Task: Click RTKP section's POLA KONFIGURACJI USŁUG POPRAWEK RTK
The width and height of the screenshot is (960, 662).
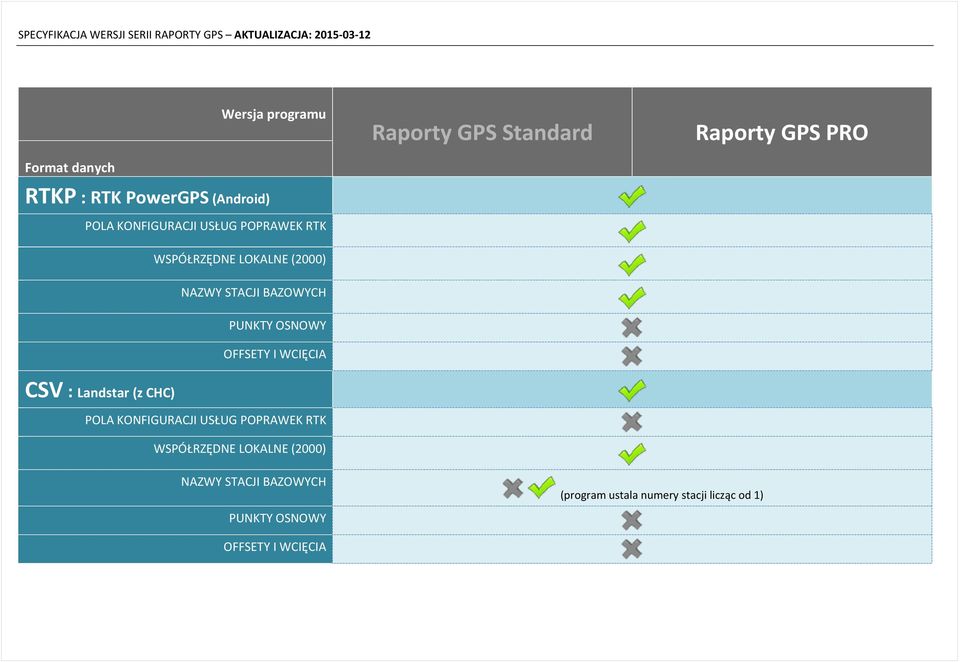Action: pos(206,226)
